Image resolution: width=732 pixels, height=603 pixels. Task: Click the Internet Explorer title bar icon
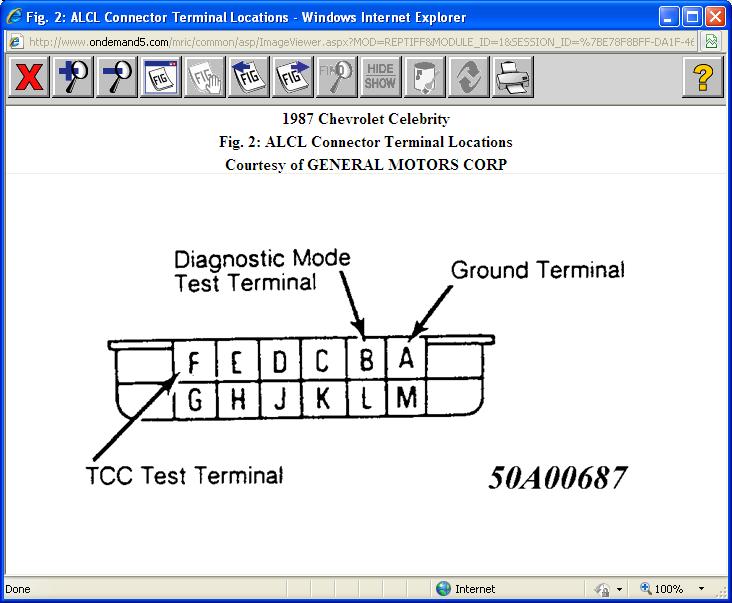coord(14,16)
